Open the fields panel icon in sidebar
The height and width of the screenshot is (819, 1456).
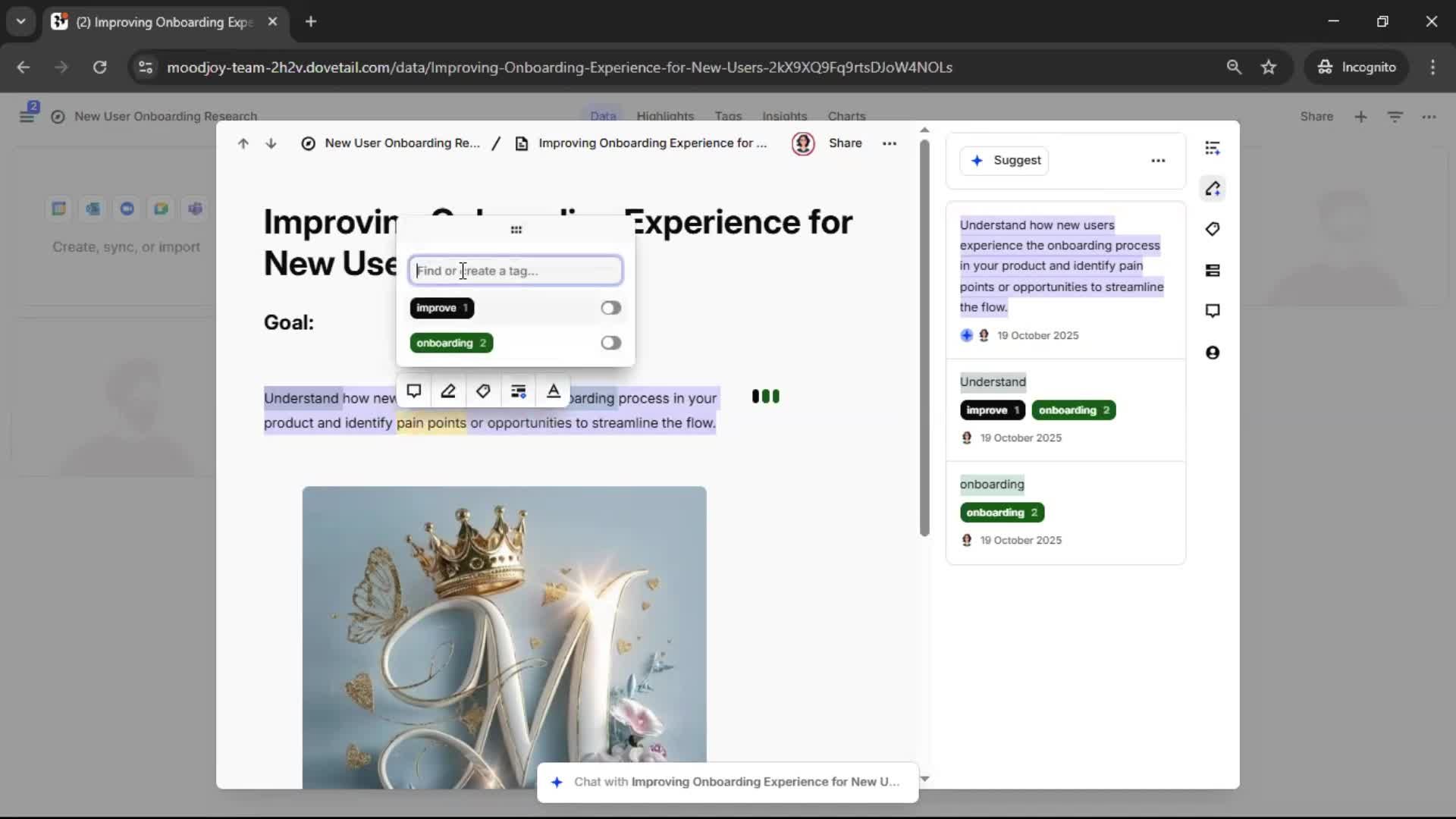click(x=1213, y=271)
